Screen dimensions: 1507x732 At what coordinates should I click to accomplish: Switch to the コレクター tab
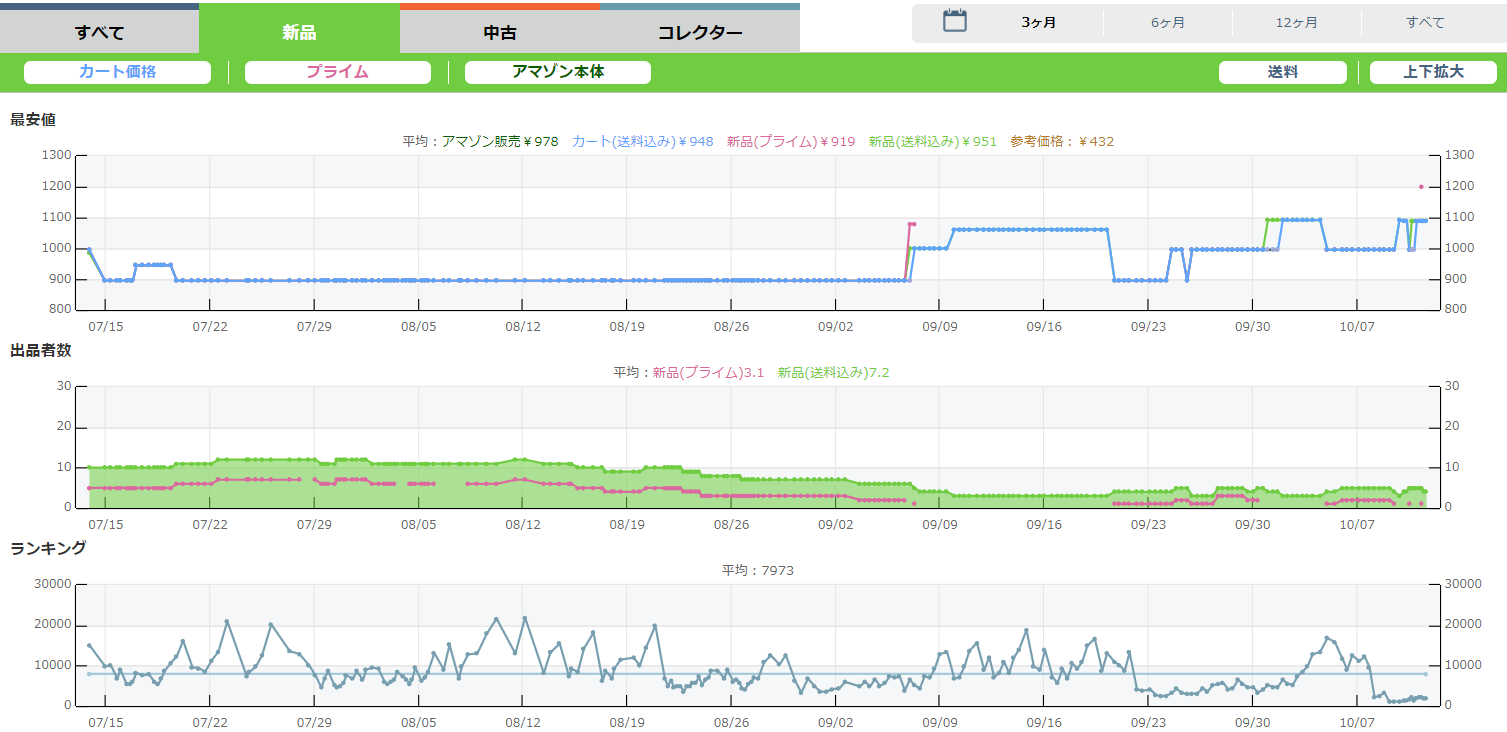[x=699, y=32]
